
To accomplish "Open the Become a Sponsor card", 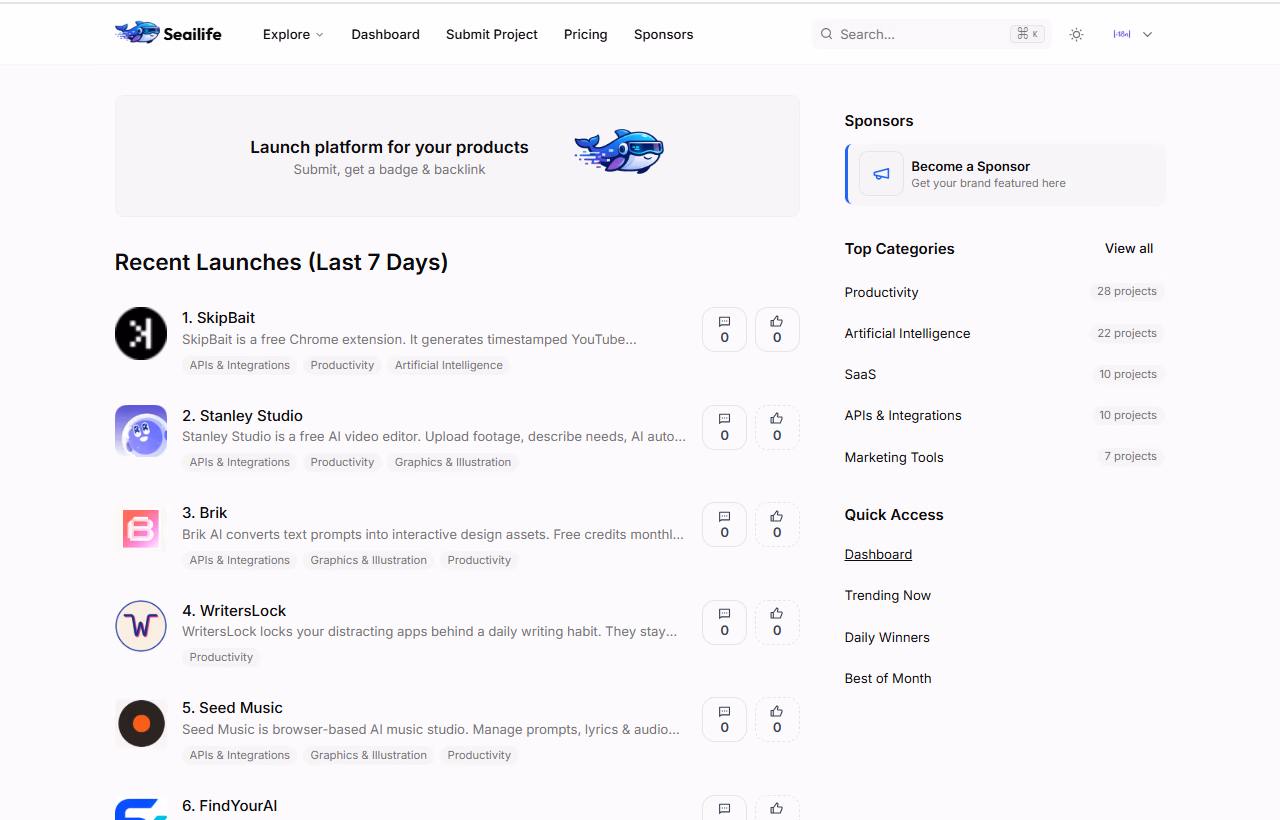I will [x=1005, y=174].
